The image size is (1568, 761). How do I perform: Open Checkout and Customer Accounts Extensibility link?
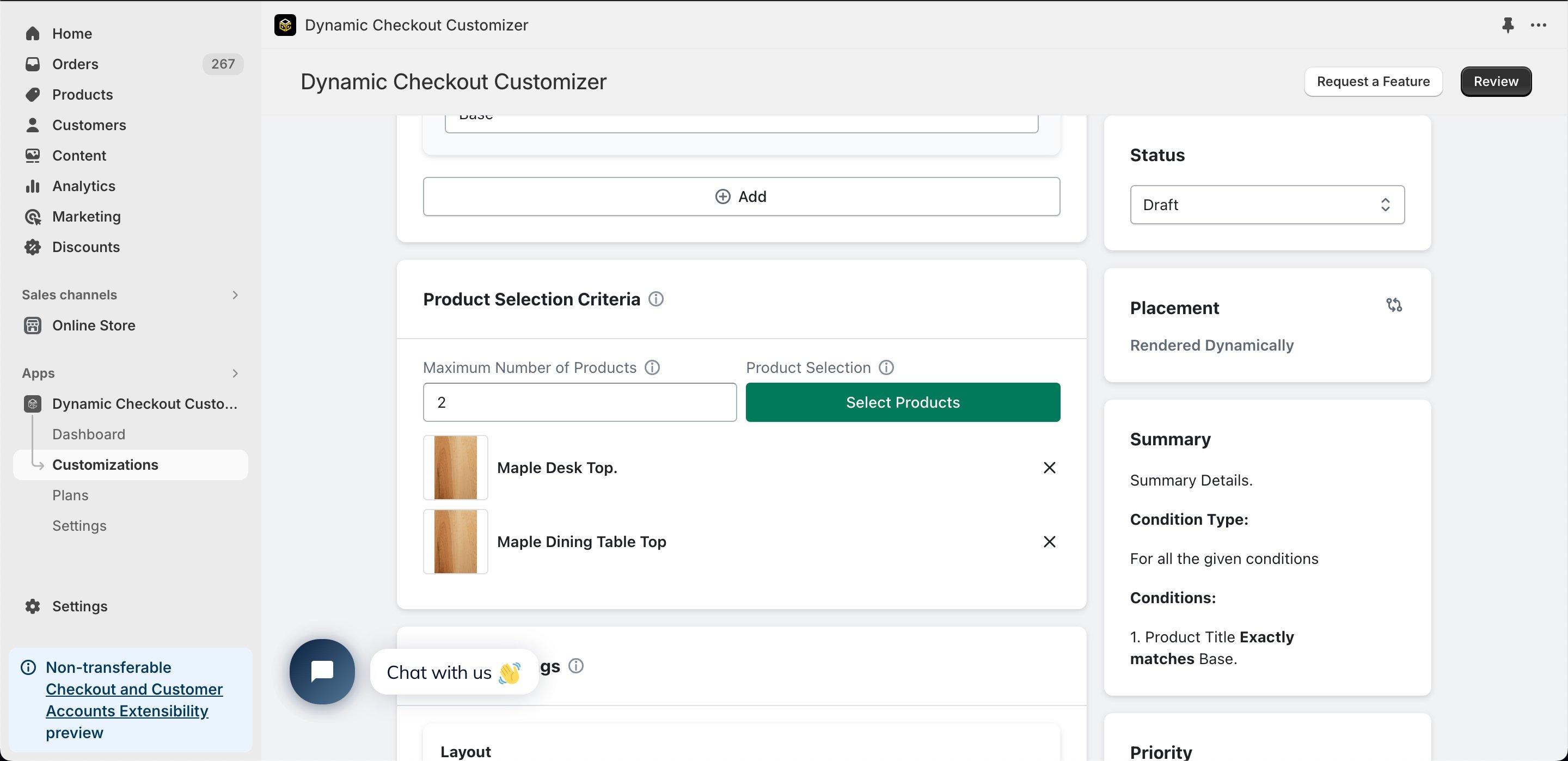[134, 699]
